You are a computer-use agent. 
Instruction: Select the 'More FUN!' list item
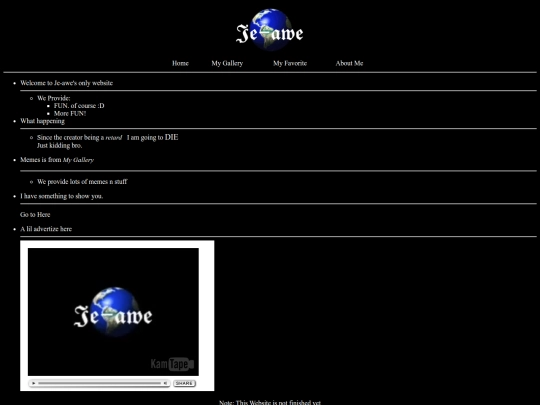70,113
